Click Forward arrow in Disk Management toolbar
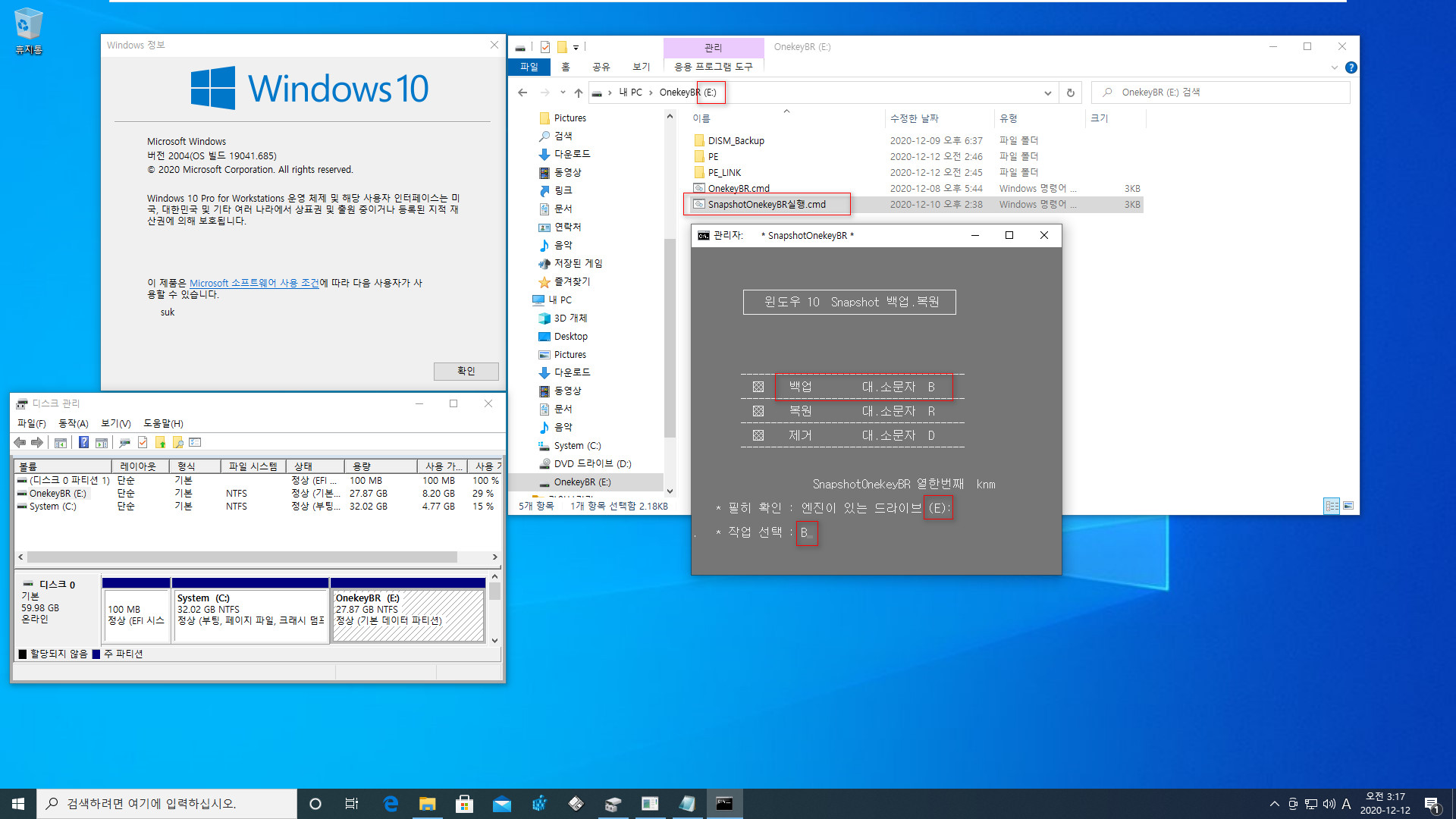 coord(37,443)
